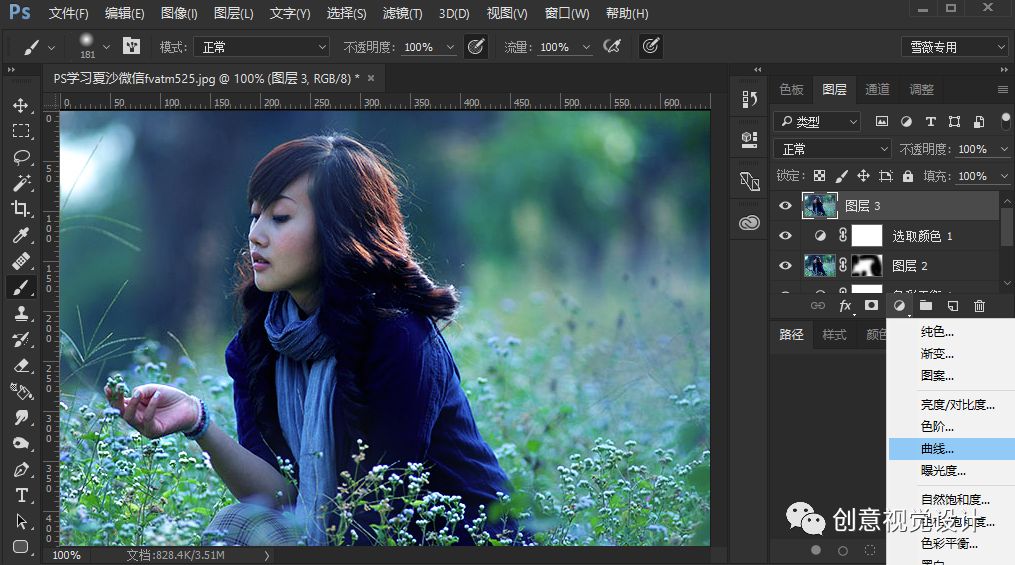Add a layer mask icon
Viewport: 1015px width, 565px height.
871,305
